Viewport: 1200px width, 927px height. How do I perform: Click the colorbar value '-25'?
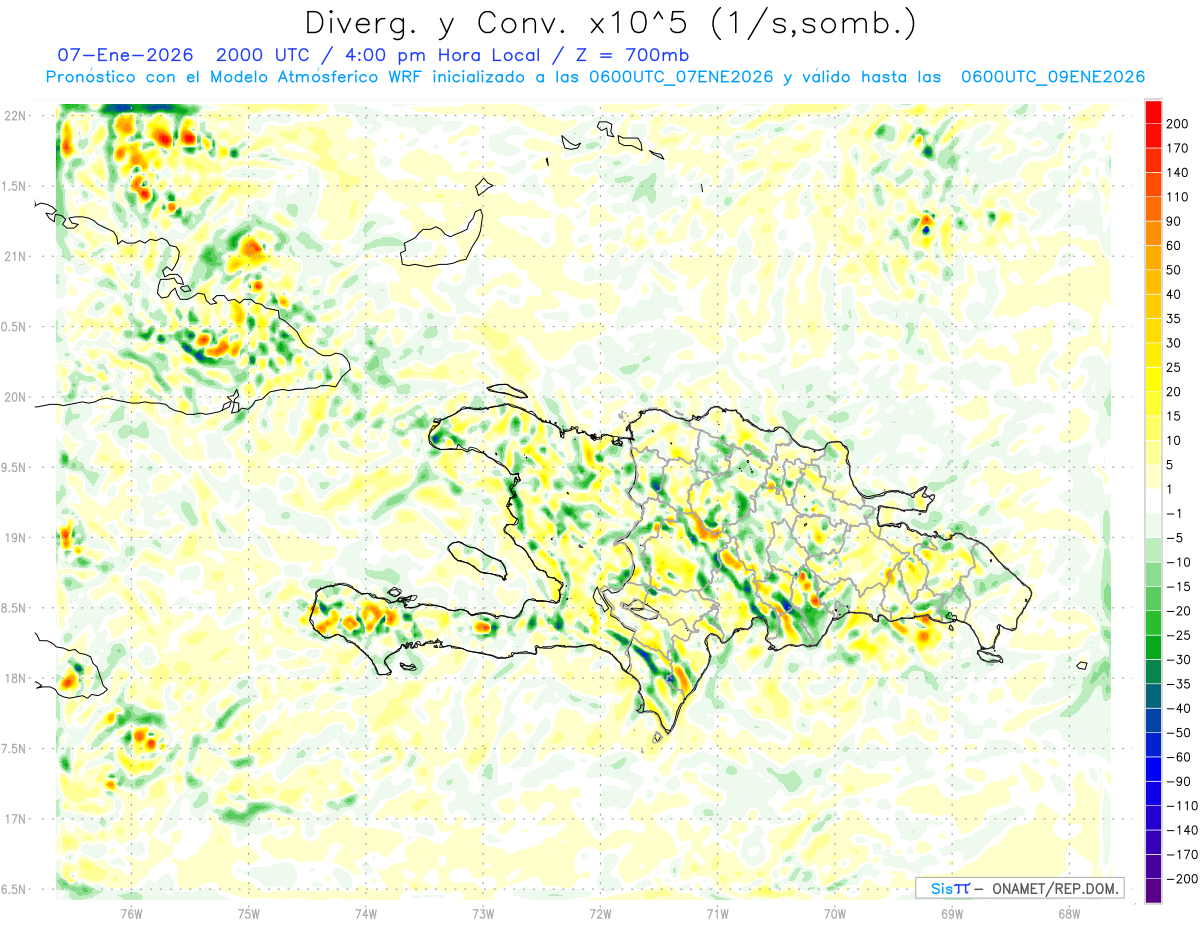tap(1179, 635)
